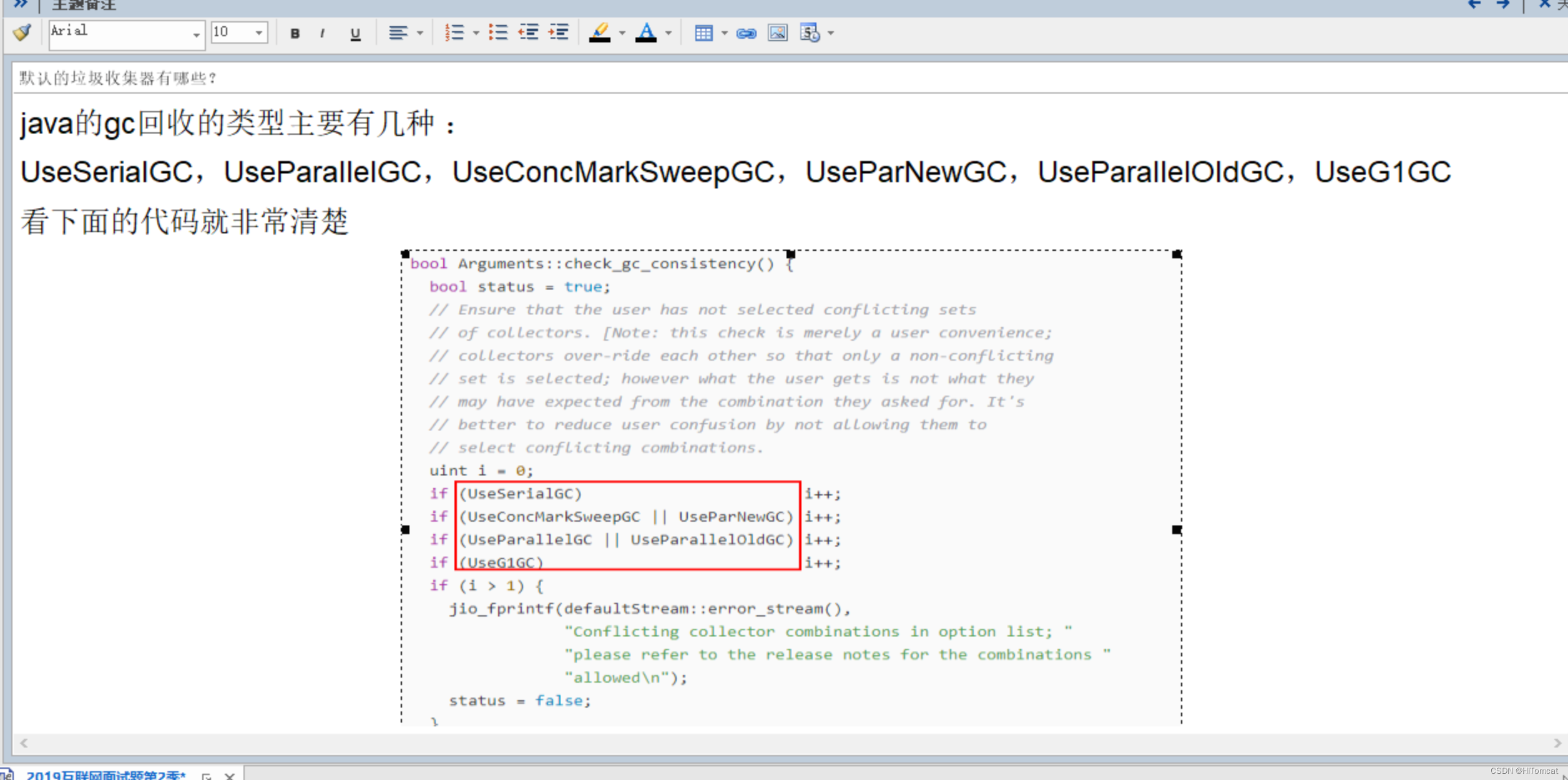The height and width of the screenshot is (780, 1568).
Task: Click the insert date/time icon
Action: (810, 33)
